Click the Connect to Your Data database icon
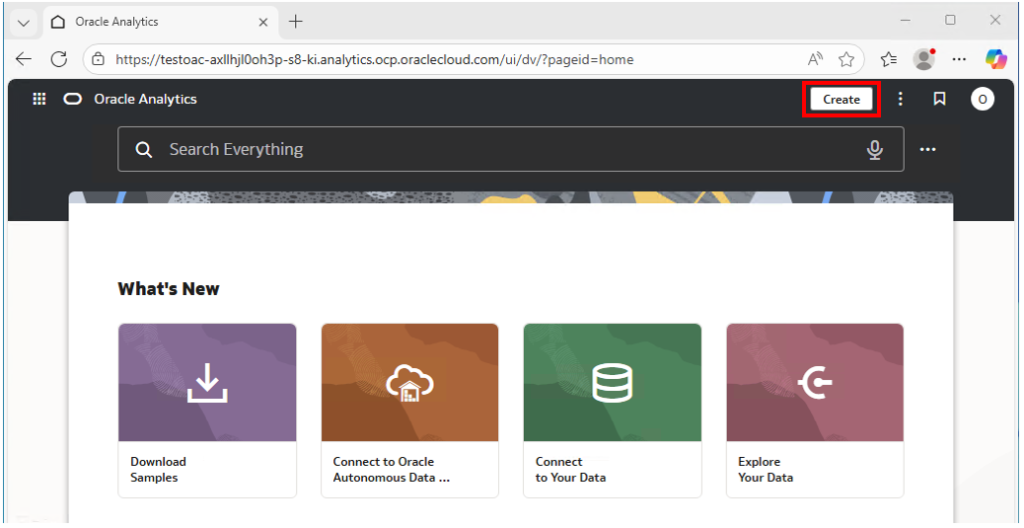 click(x=612, y=382)
